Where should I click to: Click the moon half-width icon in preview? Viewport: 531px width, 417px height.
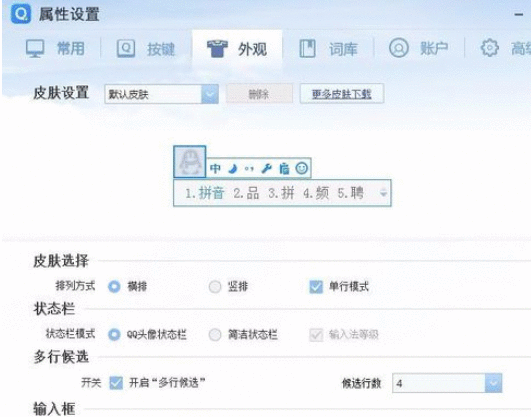click(232, 168)
